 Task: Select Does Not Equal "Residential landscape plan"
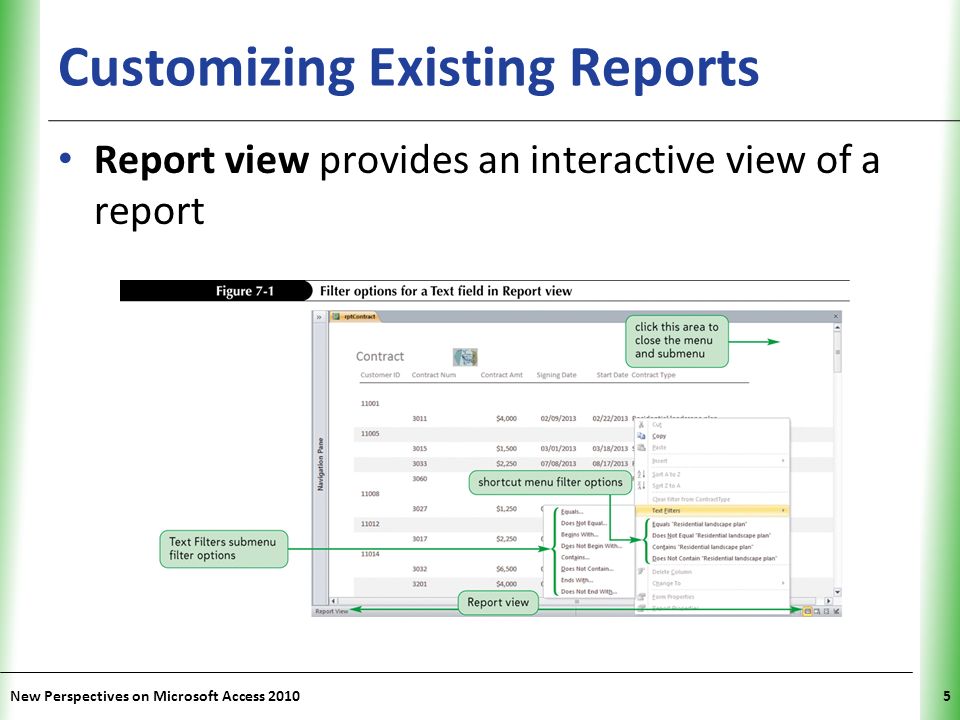tap(711, 536)
